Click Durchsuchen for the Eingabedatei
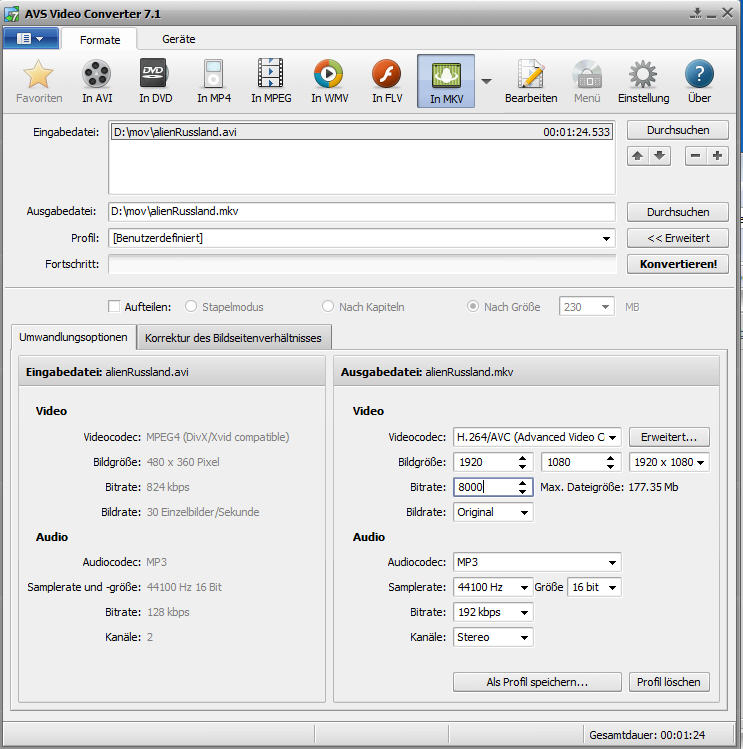 [678, 130]
